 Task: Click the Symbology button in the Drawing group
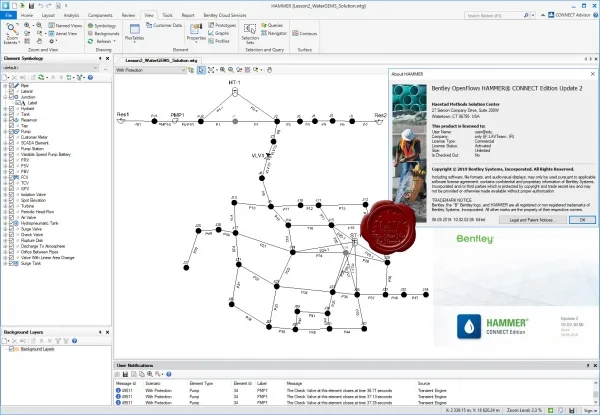(x=102, y=26)
